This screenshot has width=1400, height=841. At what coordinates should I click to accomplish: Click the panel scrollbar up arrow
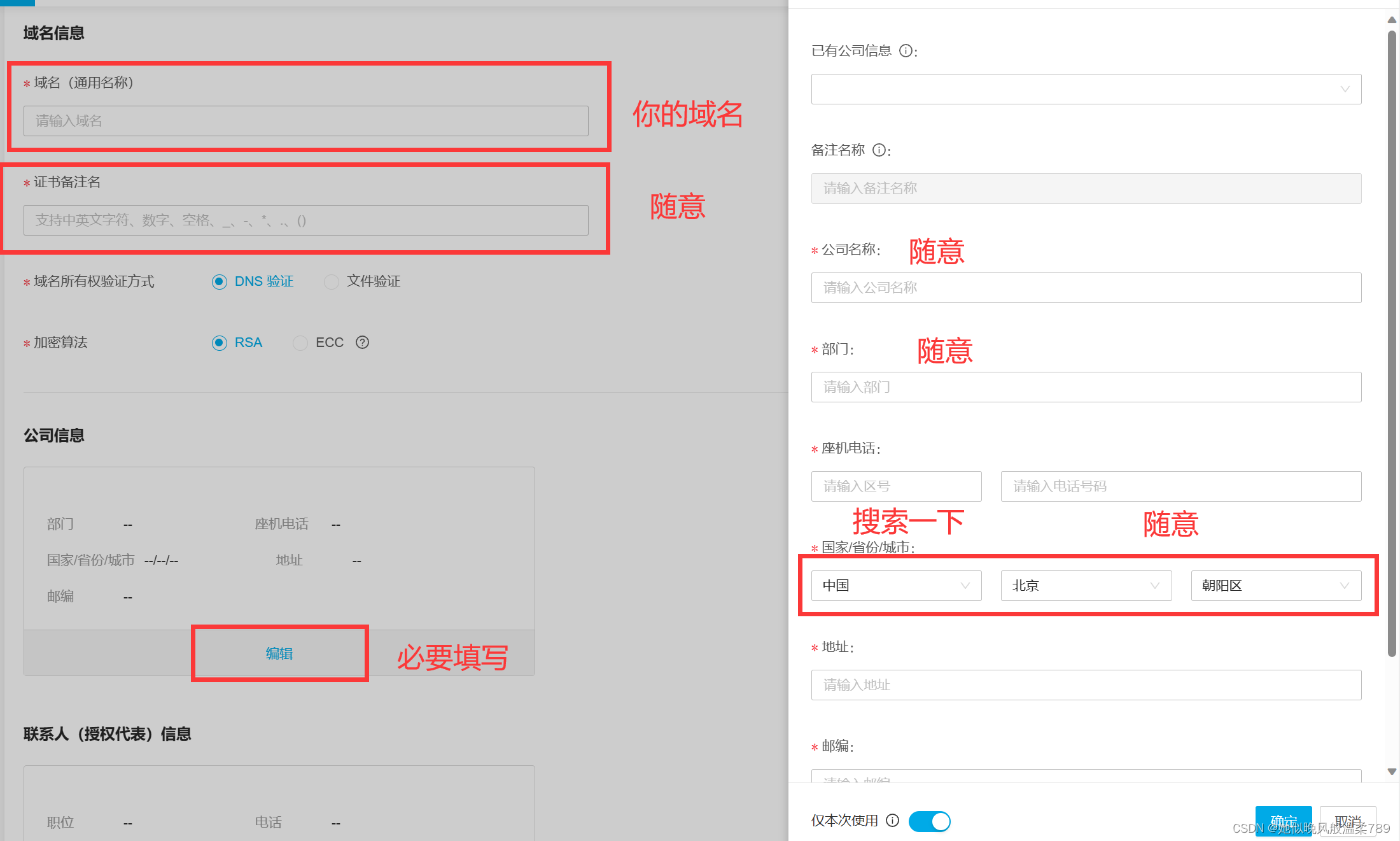pyautogui.click(x=1392, y=20)
